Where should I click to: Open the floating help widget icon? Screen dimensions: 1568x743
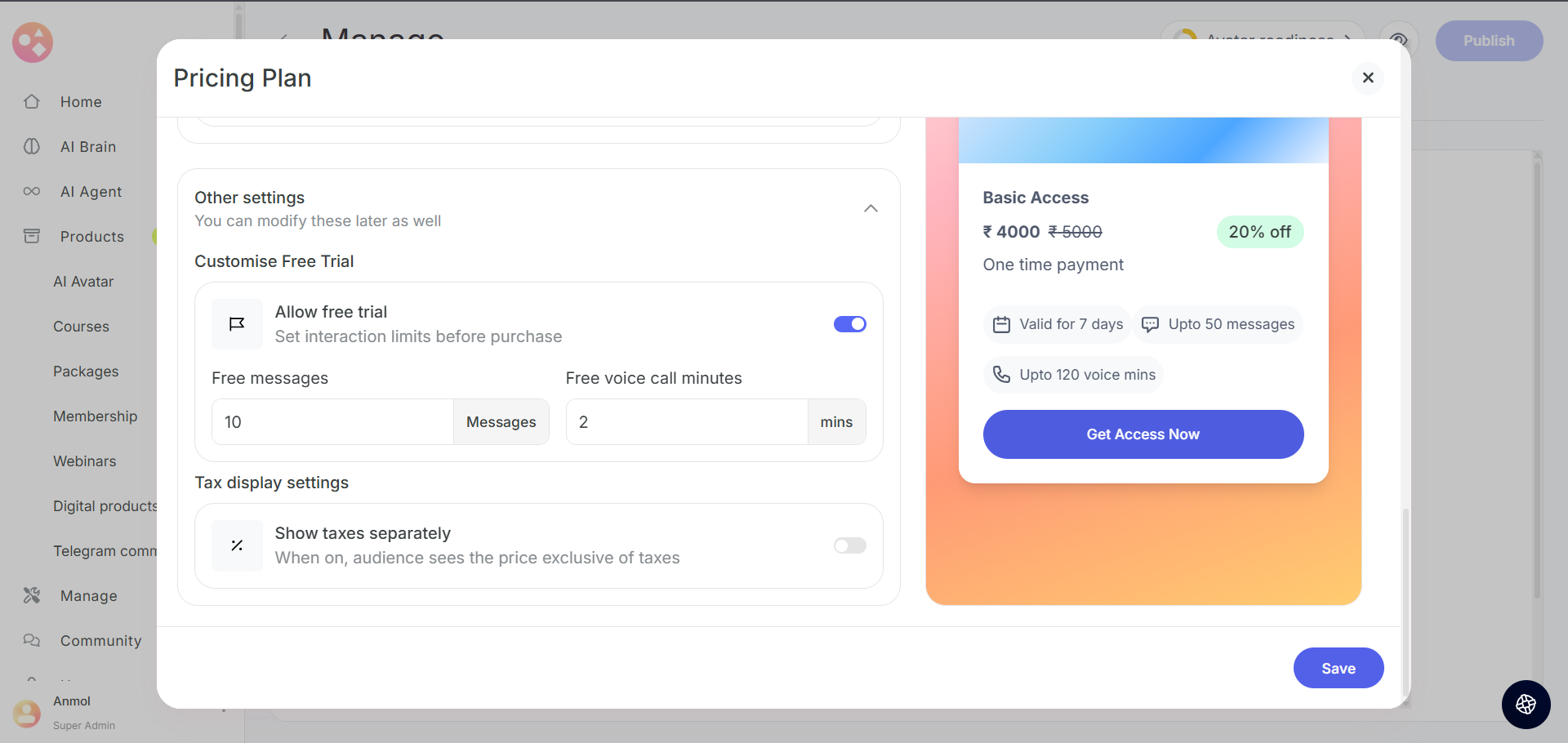1526,704
